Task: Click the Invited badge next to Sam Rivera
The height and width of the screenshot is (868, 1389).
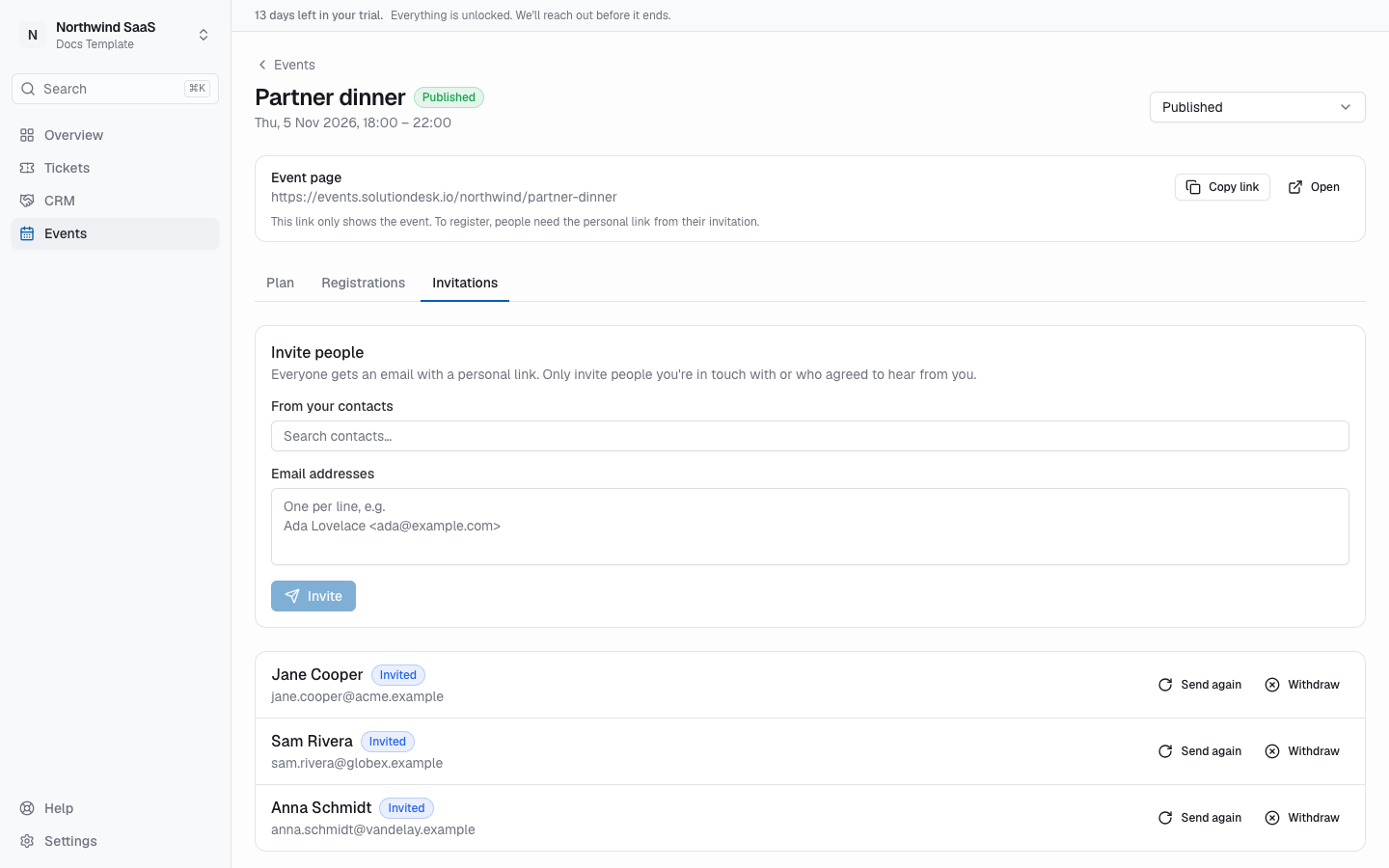Action: click(388, 742)
